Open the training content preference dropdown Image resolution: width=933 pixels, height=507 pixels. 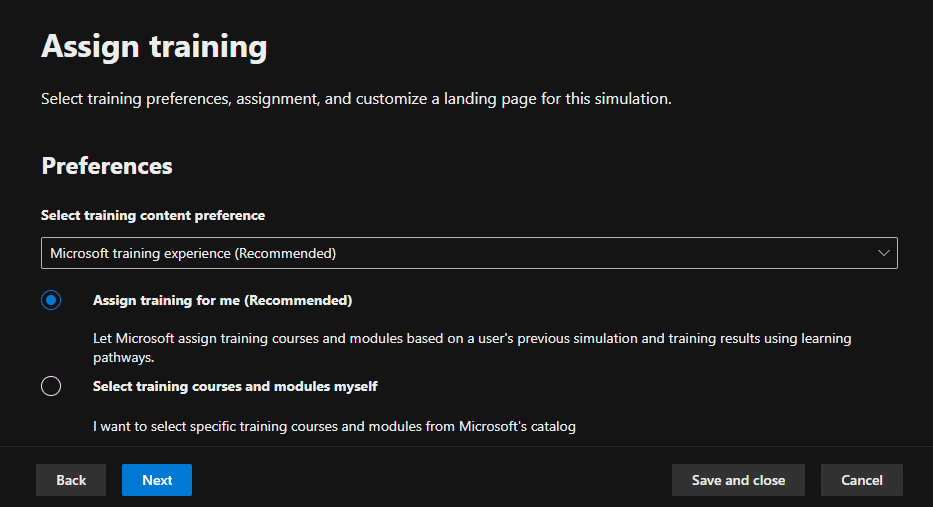coord(468,253)
